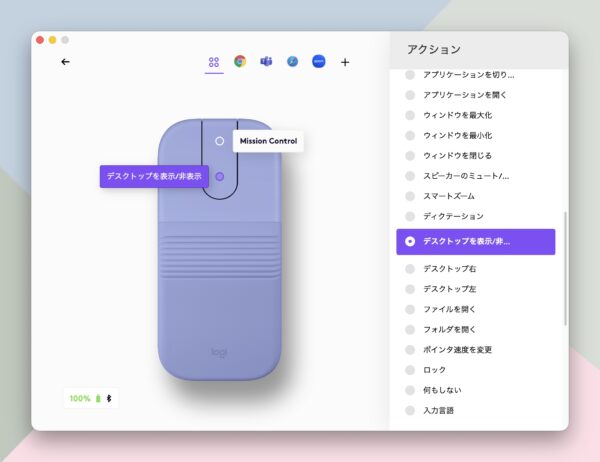The height and width of the screenshot is (462, 600).
Task: Open the Google Chrome app profile
Action: [x=240, y=61]
